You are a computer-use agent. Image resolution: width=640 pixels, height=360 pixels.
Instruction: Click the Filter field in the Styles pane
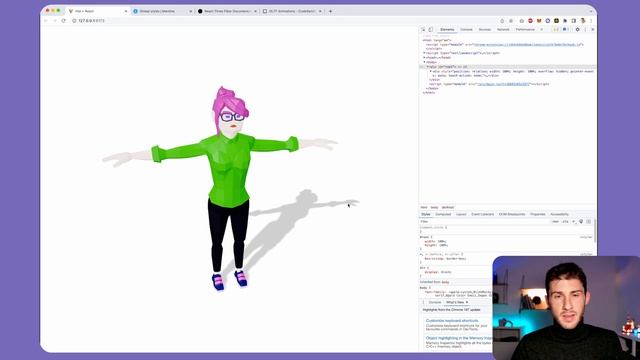coord(484,222)
